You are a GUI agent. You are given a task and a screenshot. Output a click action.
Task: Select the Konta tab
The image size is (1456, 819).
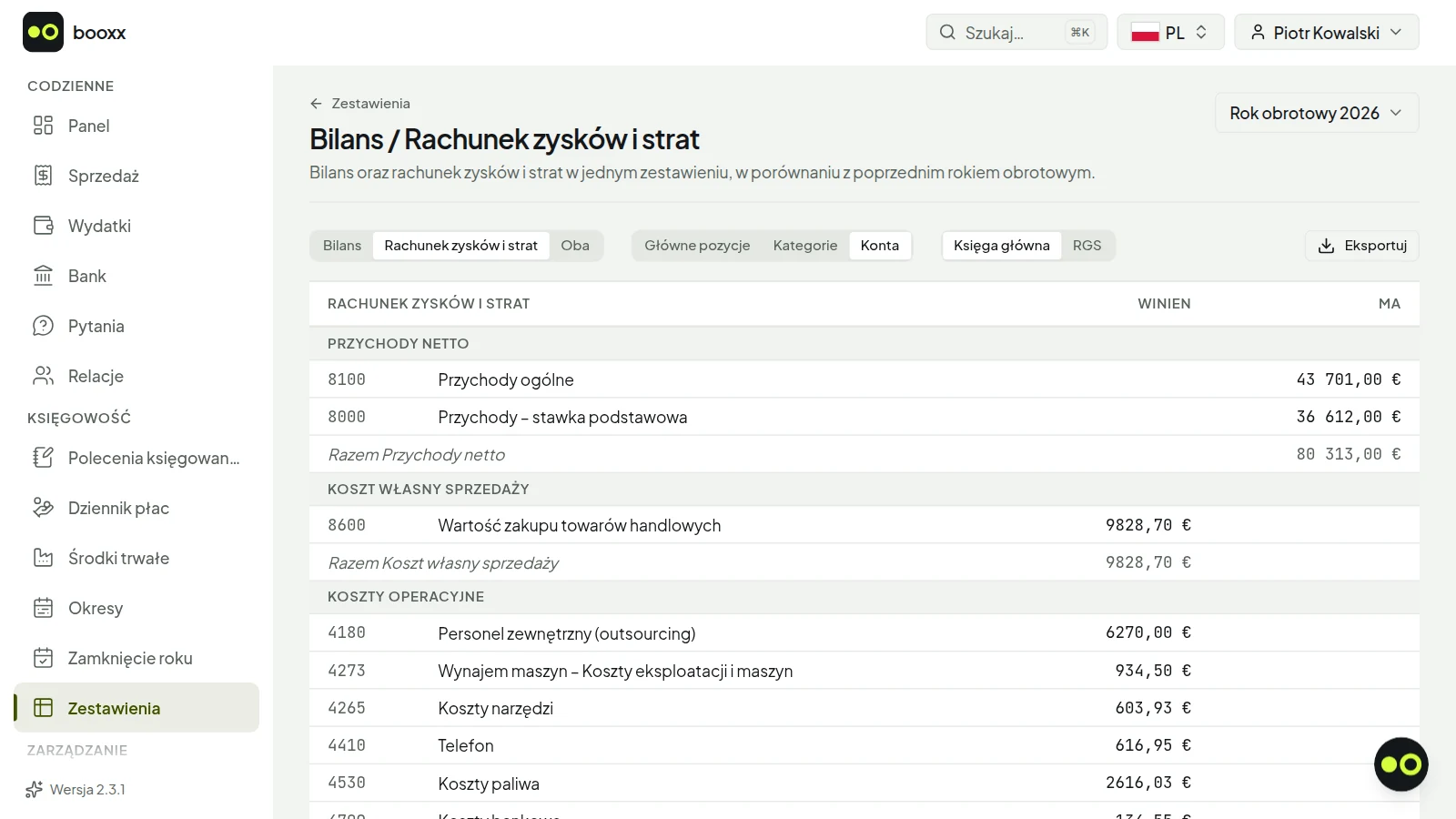(x=880, y=246)
